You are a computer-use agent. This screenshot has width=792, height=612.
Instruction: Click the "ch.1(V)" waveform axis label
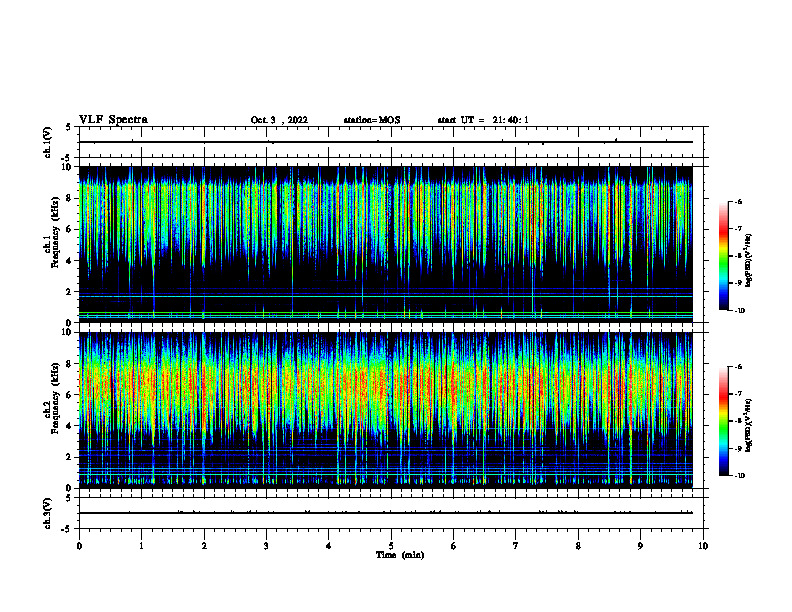pos(48,142)
